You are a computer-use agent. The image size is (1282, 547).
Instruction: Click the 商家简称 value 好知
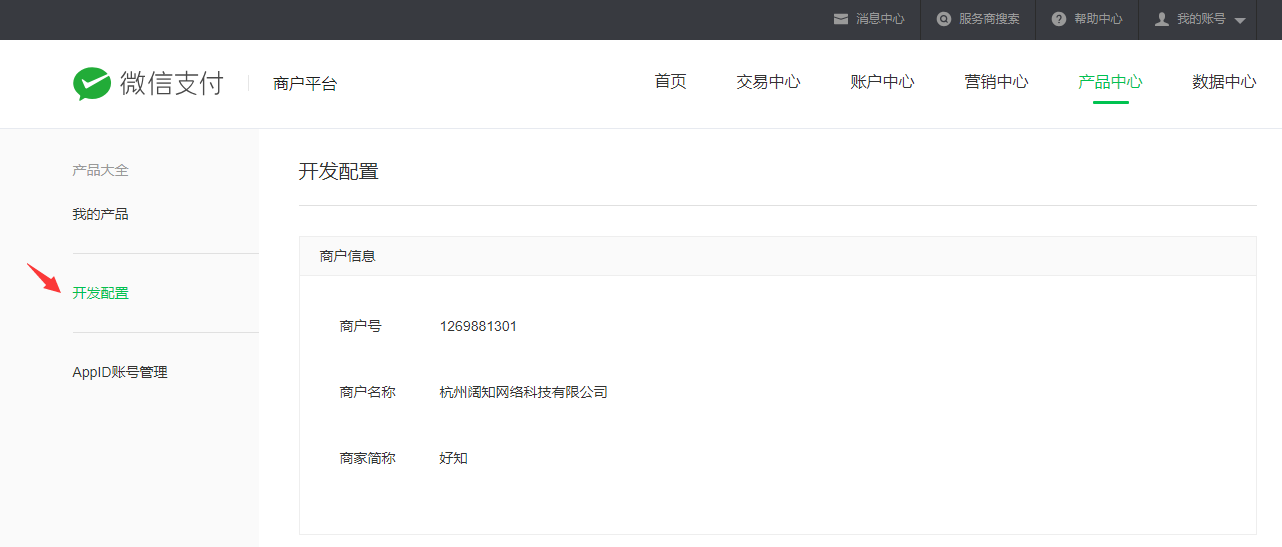453,458
